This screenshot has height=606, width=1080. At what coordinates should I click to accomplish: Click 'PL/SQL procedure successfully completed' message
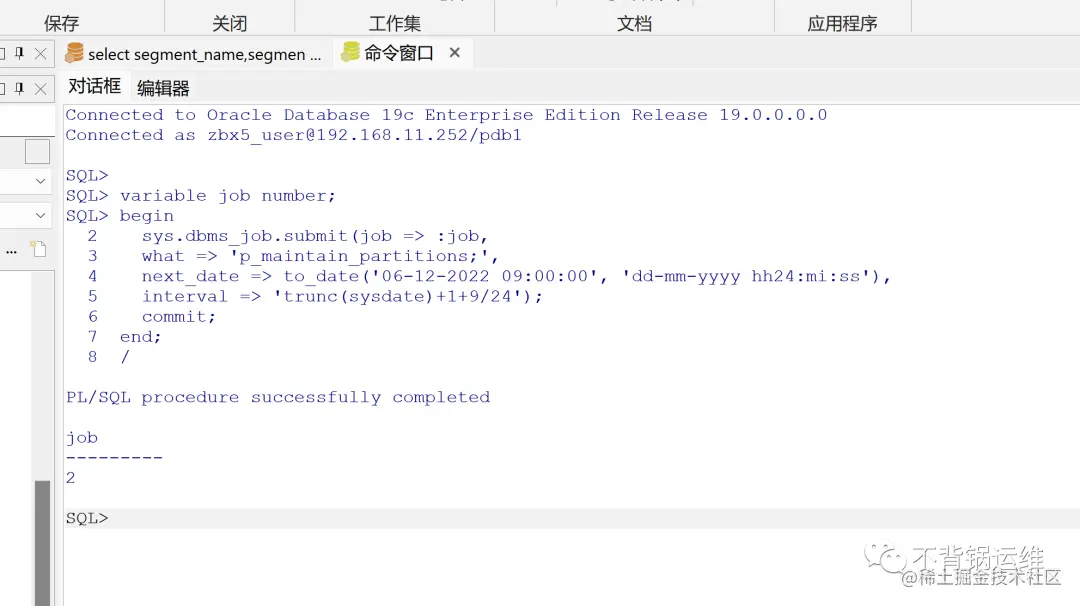278,397
